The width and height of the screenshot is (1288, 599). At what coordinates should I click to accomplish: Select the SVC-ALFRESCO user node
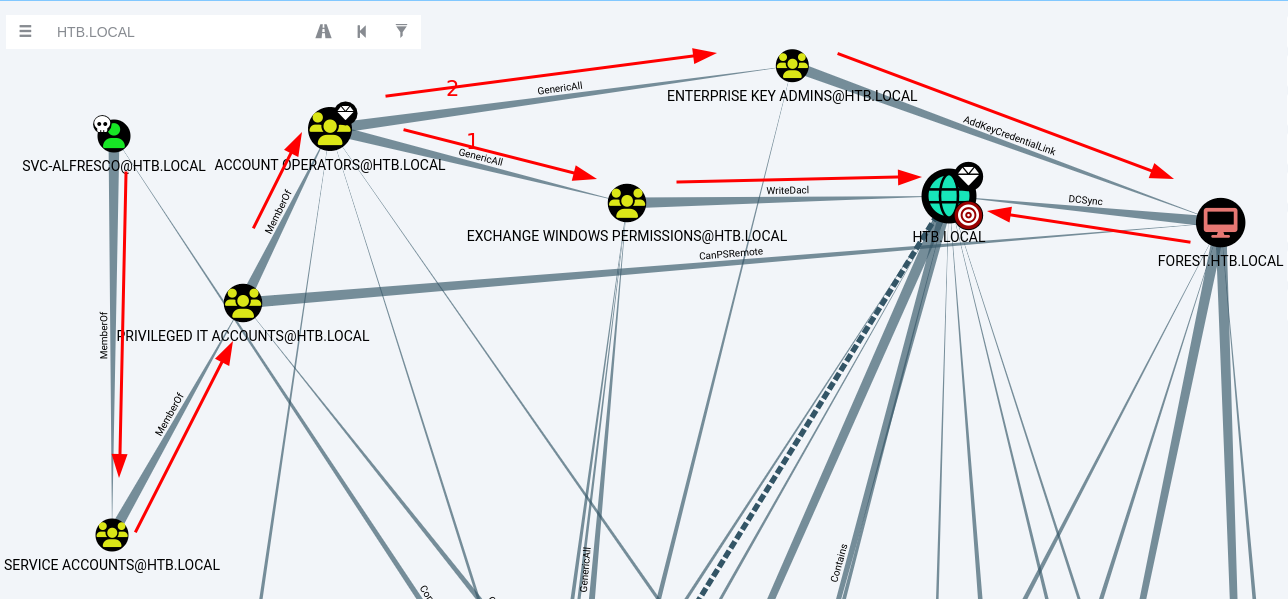tap(115, 136)
